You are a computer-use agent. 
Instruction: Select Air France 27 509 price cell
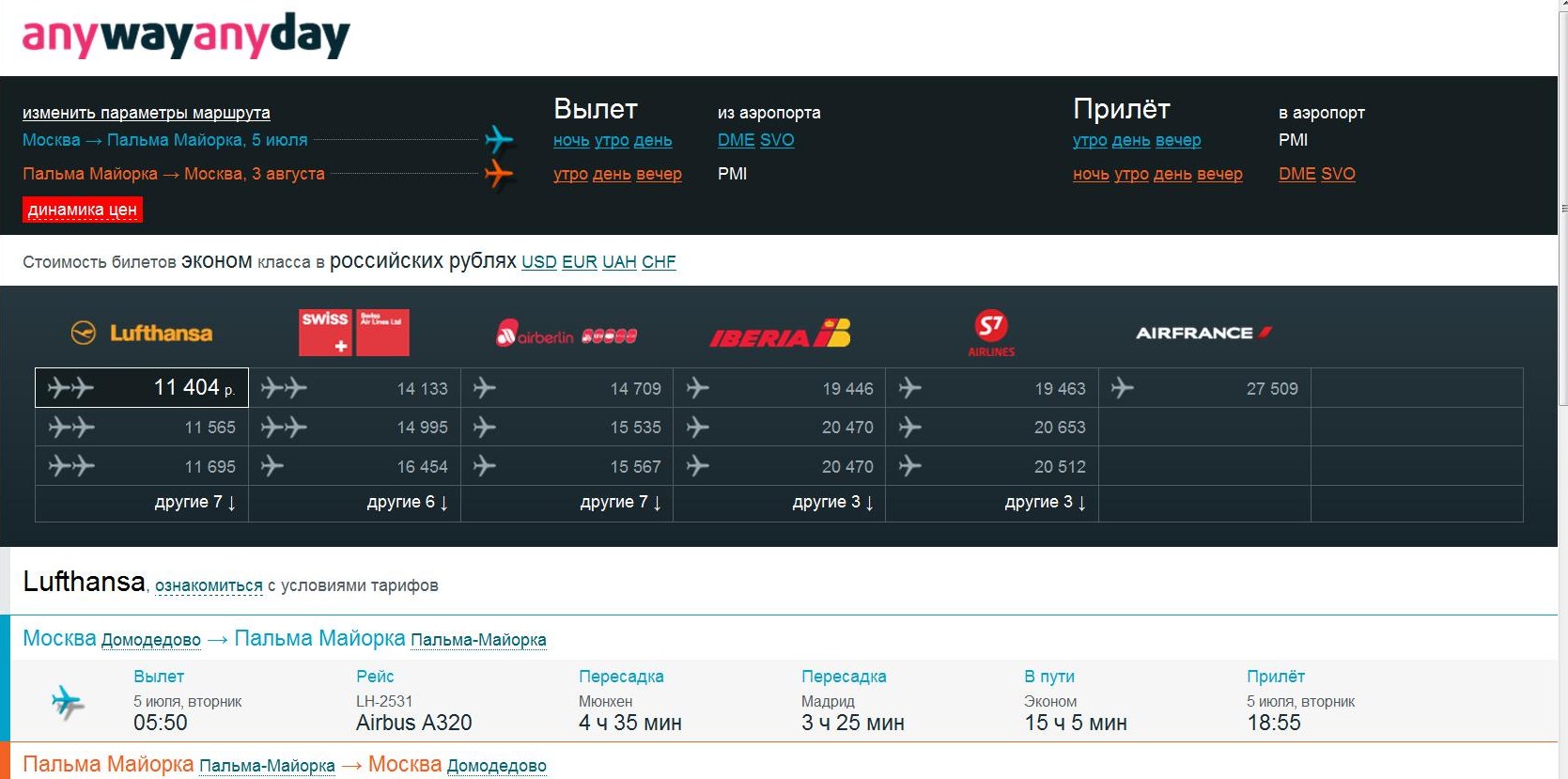(1203, 388)
